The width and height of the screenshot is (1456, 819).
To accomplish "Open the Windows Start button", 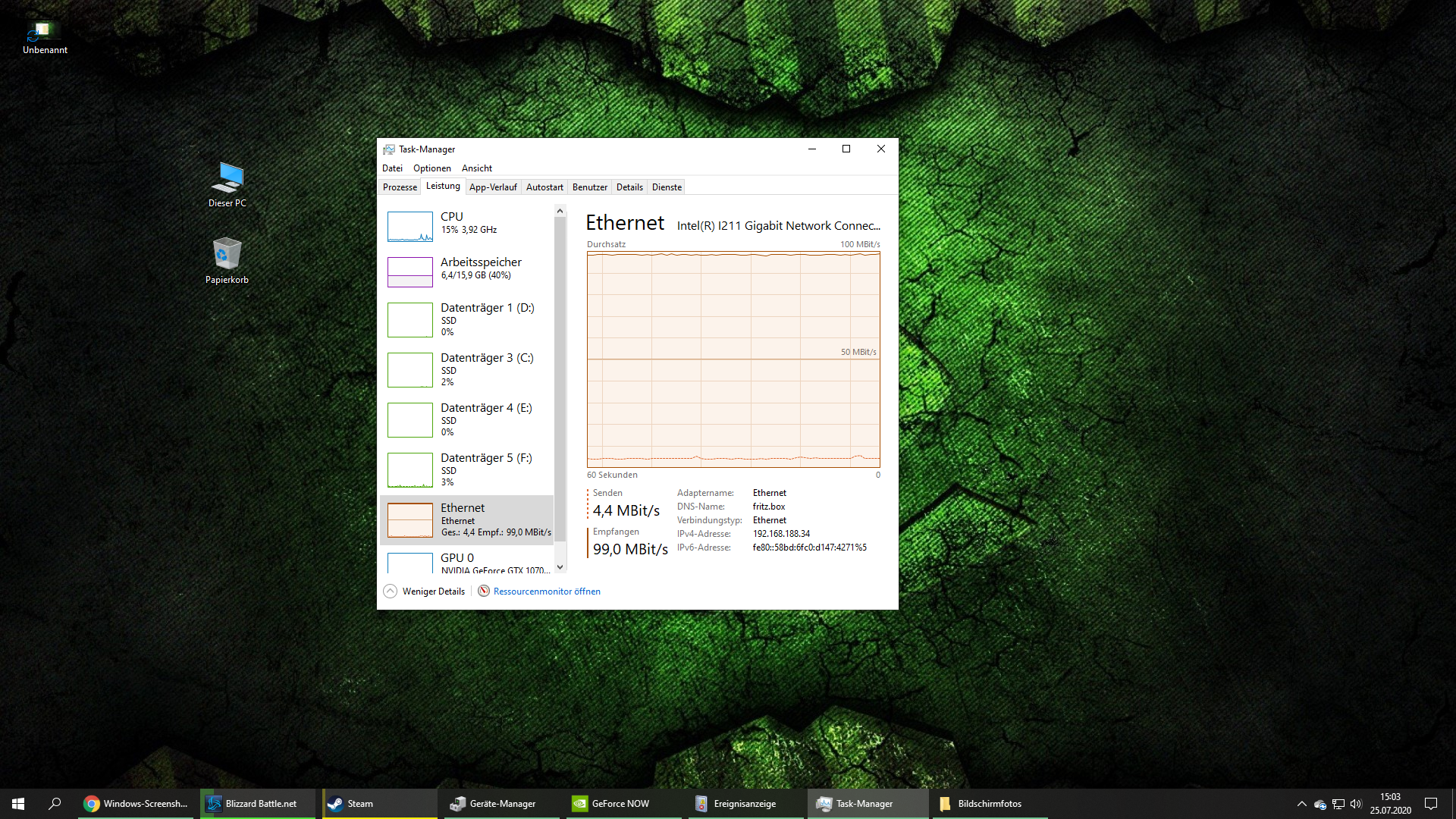I will click(x=18, y=804).
